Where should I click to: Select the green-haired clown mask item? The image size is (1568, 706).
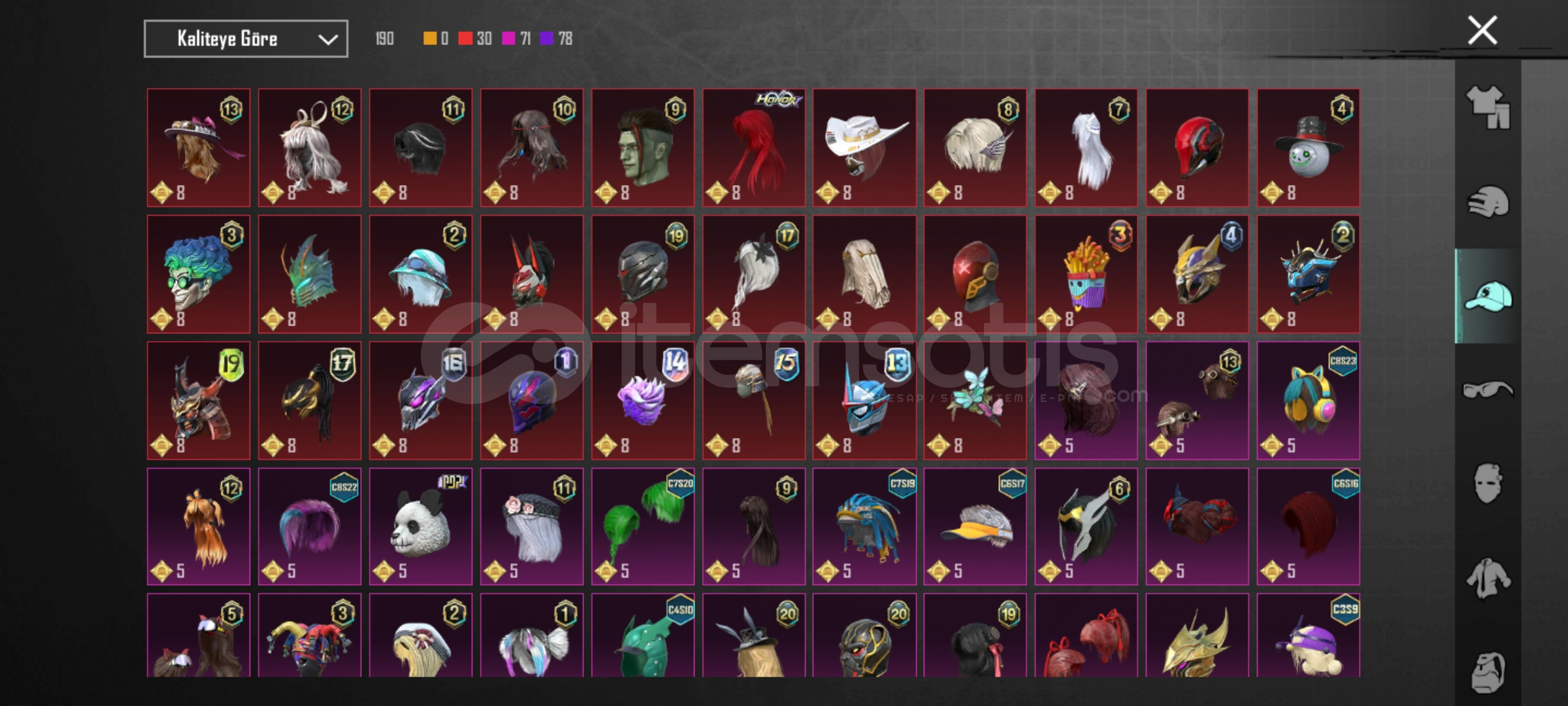click(199, 274)
